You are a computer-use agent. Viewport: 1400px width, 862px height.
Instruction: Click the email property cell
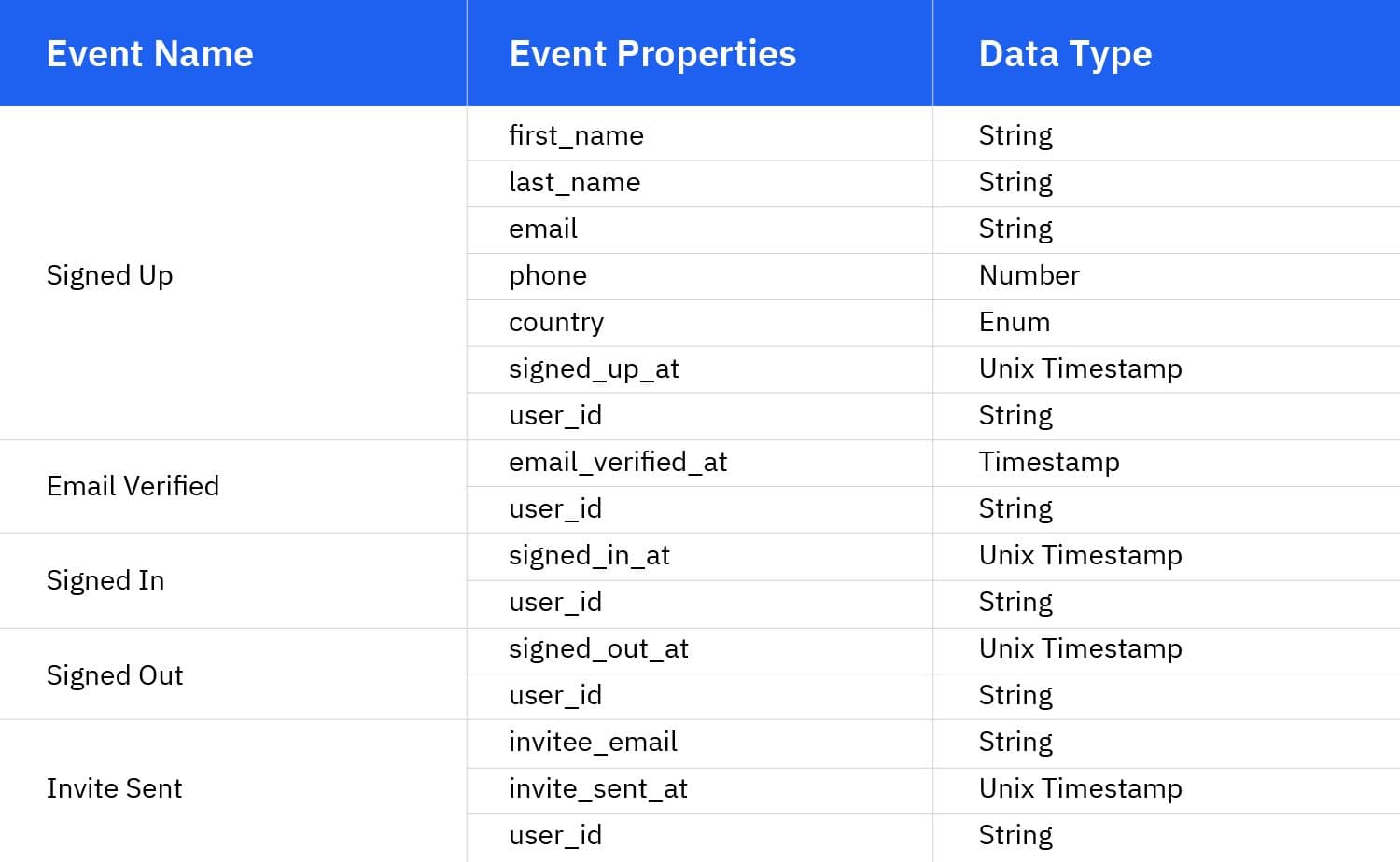tap(542, 229)
